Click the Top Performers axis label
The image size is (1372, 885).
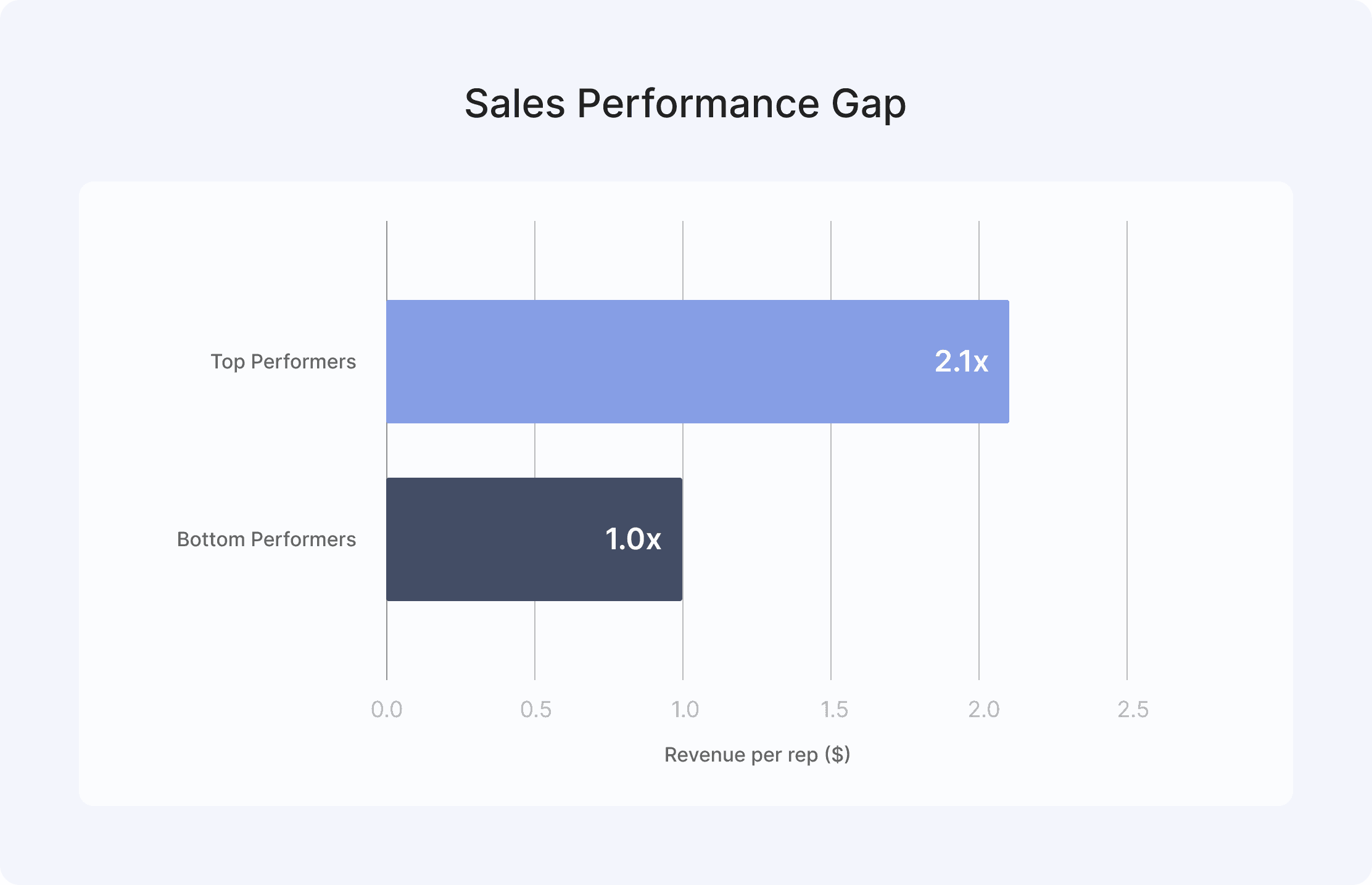click(283, 362)
